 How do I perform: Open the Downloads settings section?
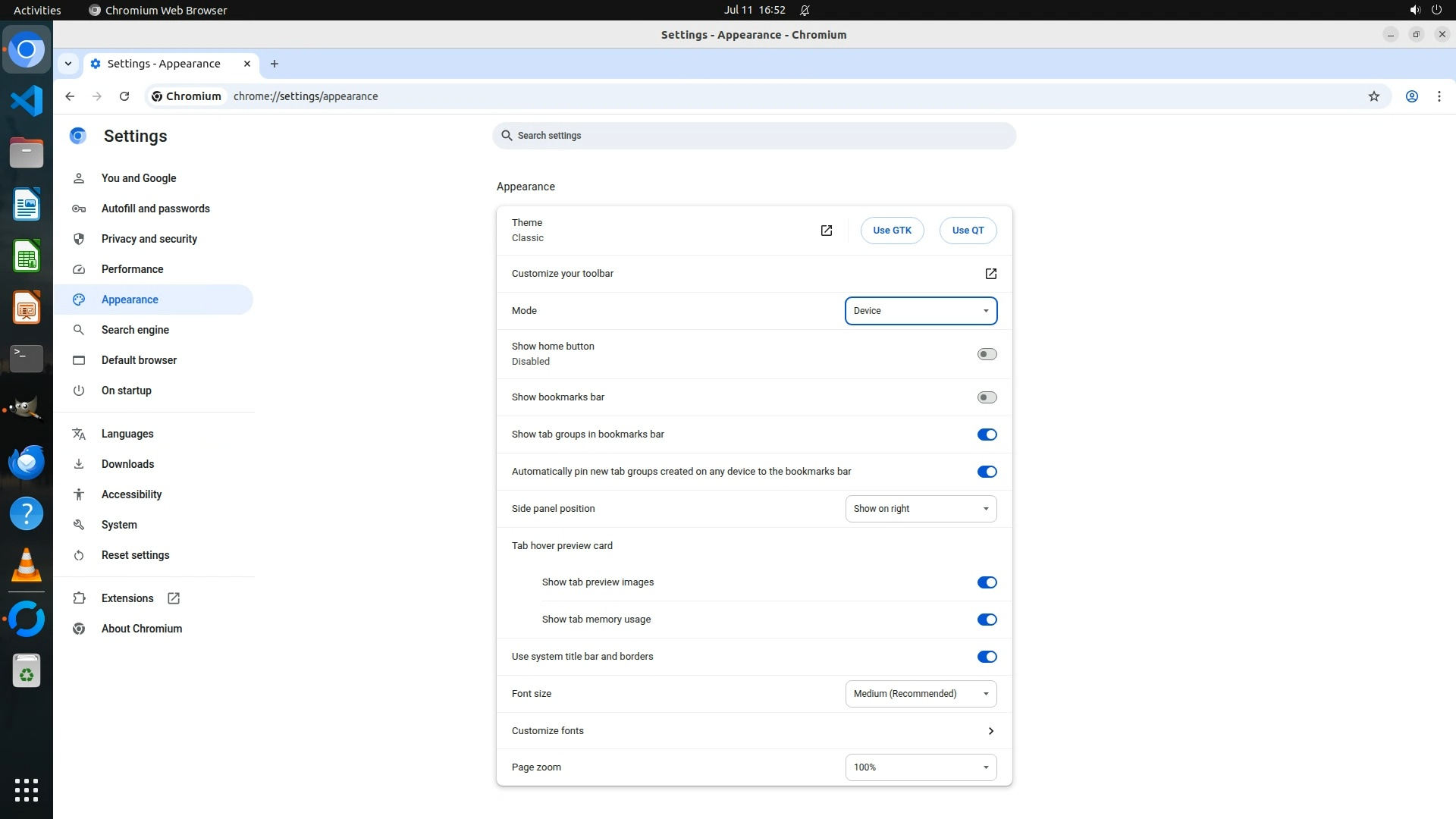(x=127, y=464)
